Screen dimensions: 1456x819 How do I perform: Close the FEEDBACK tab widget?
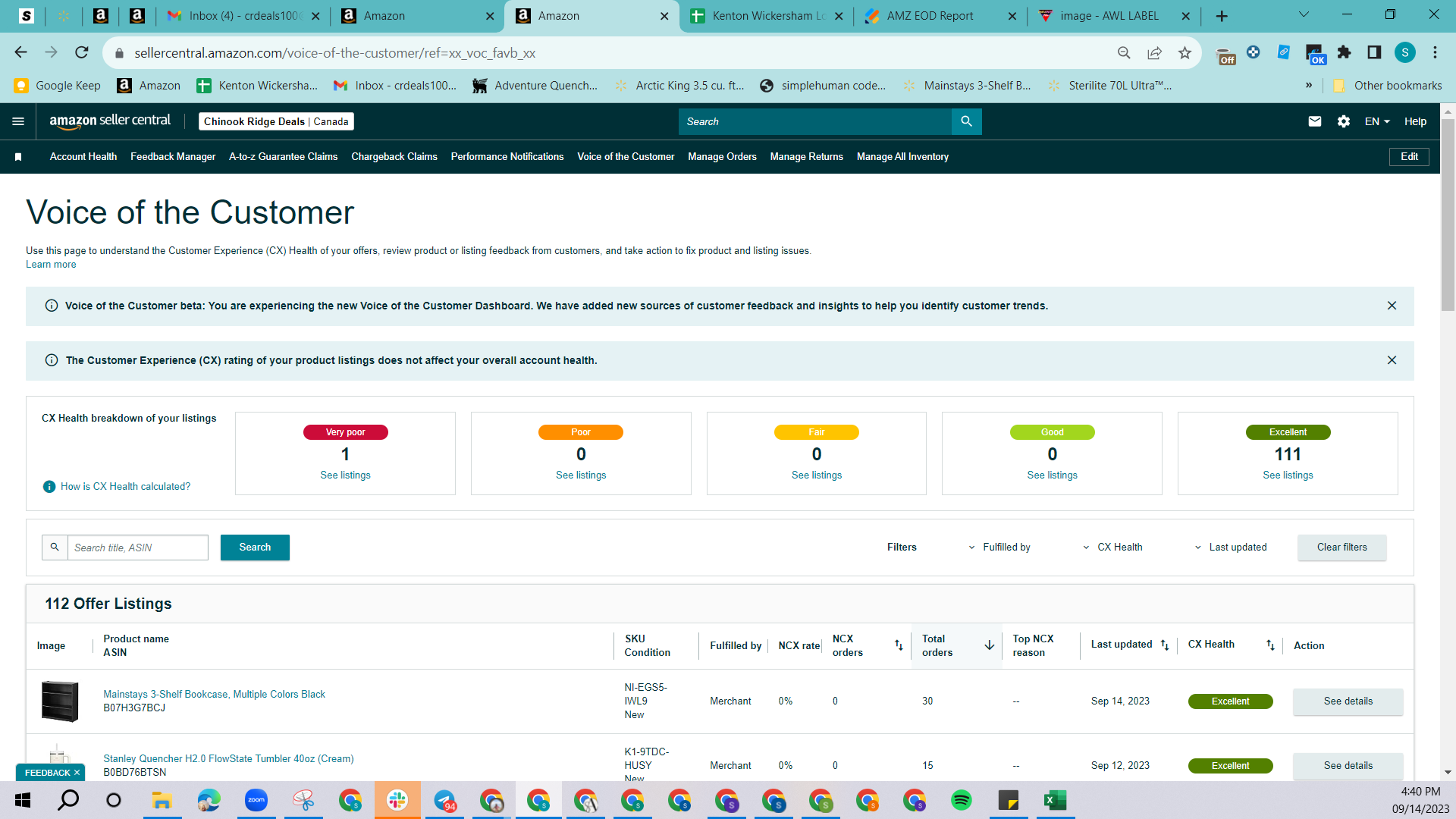(x=77, y=773)
